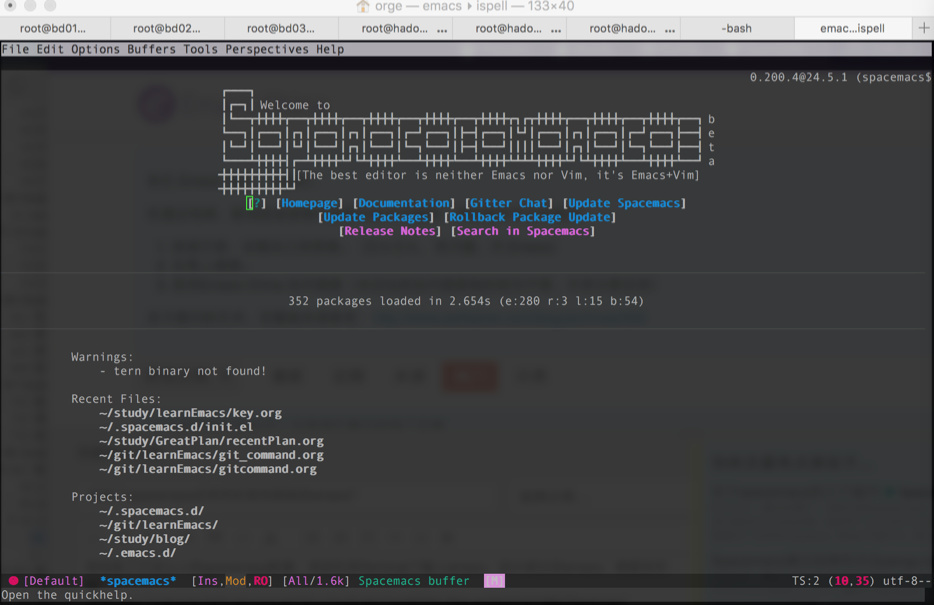Open recent file ~/git/learnEmacs/git_command.org
Image resolution: width=934 pixels, height=605 pixels.
point(211,455)
